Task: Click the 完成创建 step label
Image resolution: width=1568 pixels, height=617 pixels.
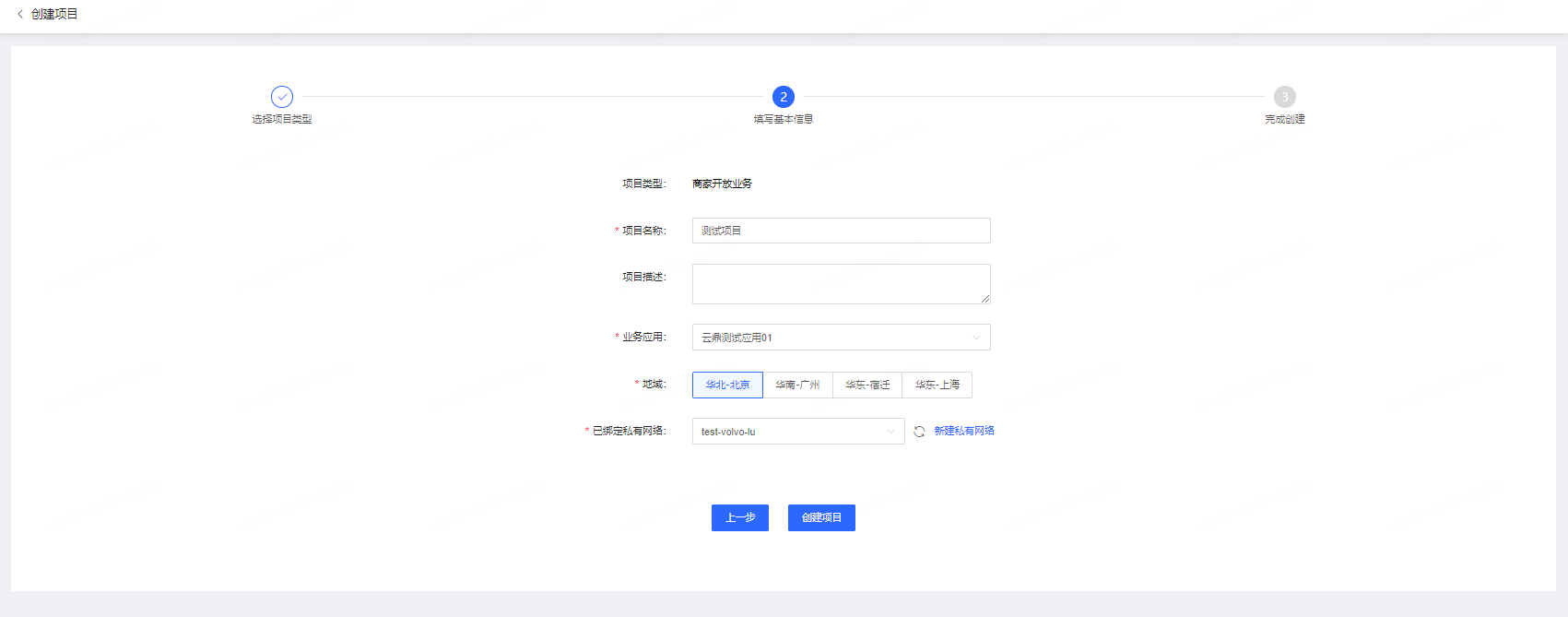Action: [1284, 119]
